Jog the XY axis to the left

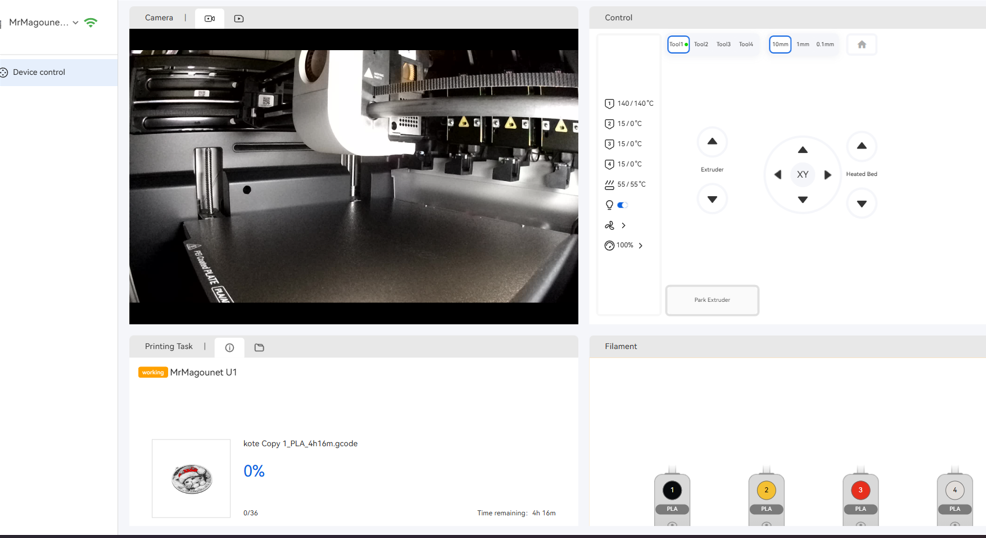(778, 175)
